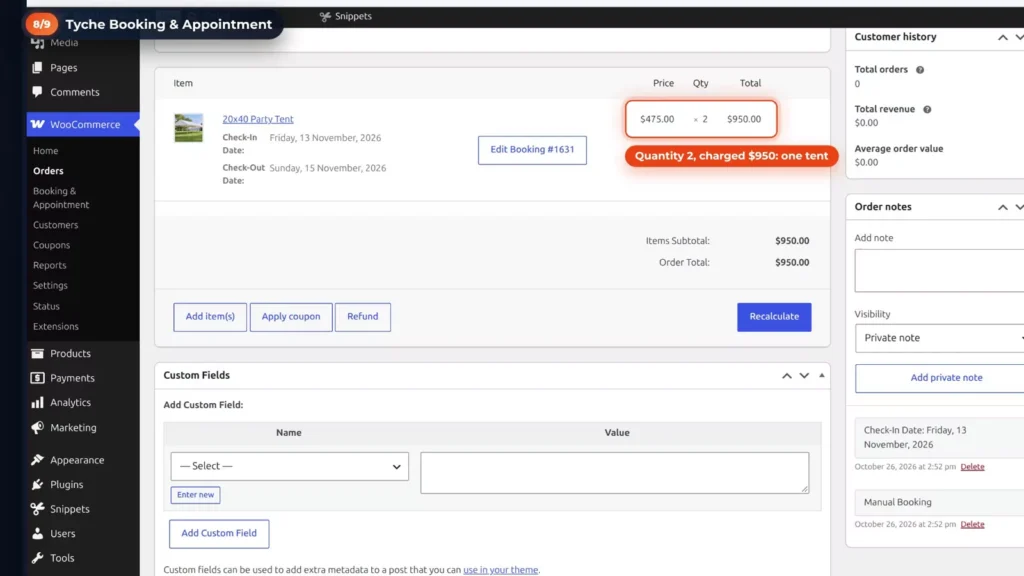Click the Add item(s) button
Viewport: 1024px width, 576px height.
click(x=210, y=317)
